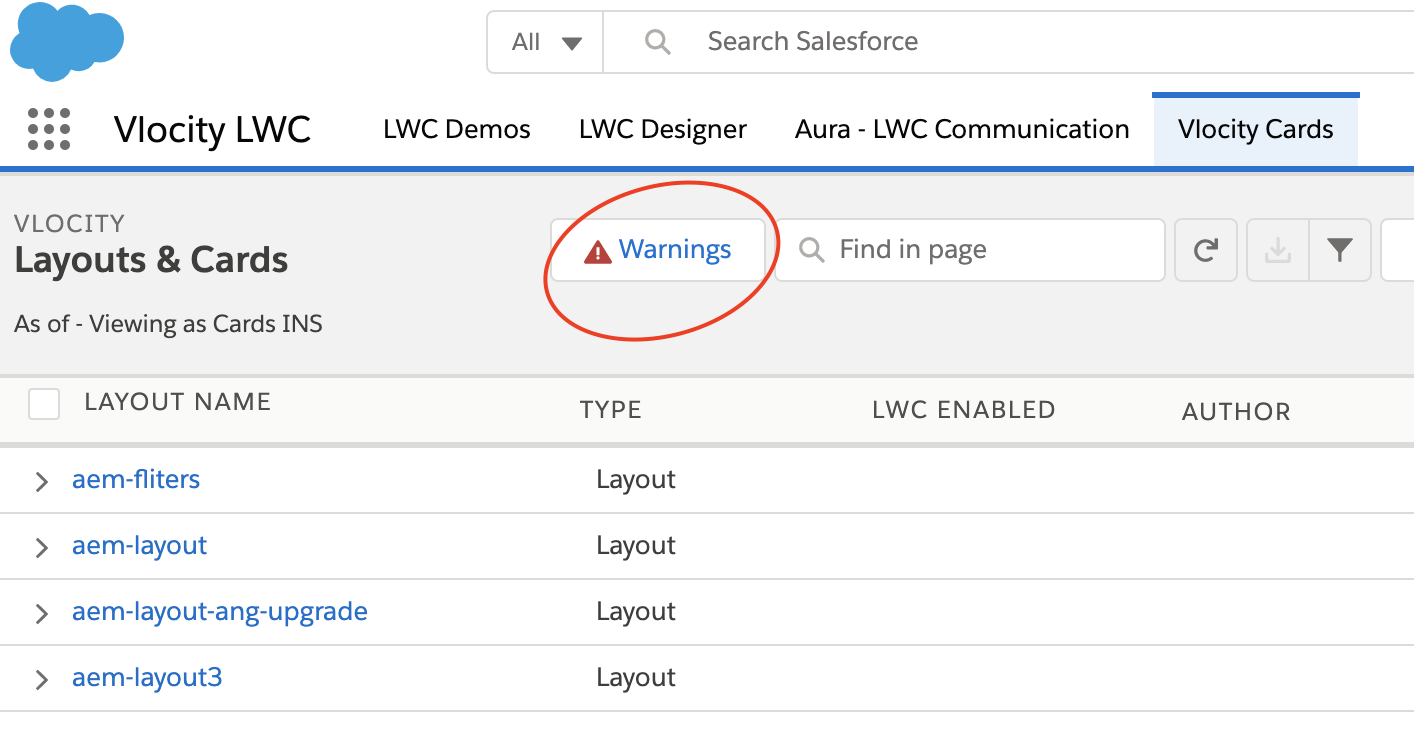Open the aem-fliters layout link
The image size is (1414, 732).
tap(136, 479)
